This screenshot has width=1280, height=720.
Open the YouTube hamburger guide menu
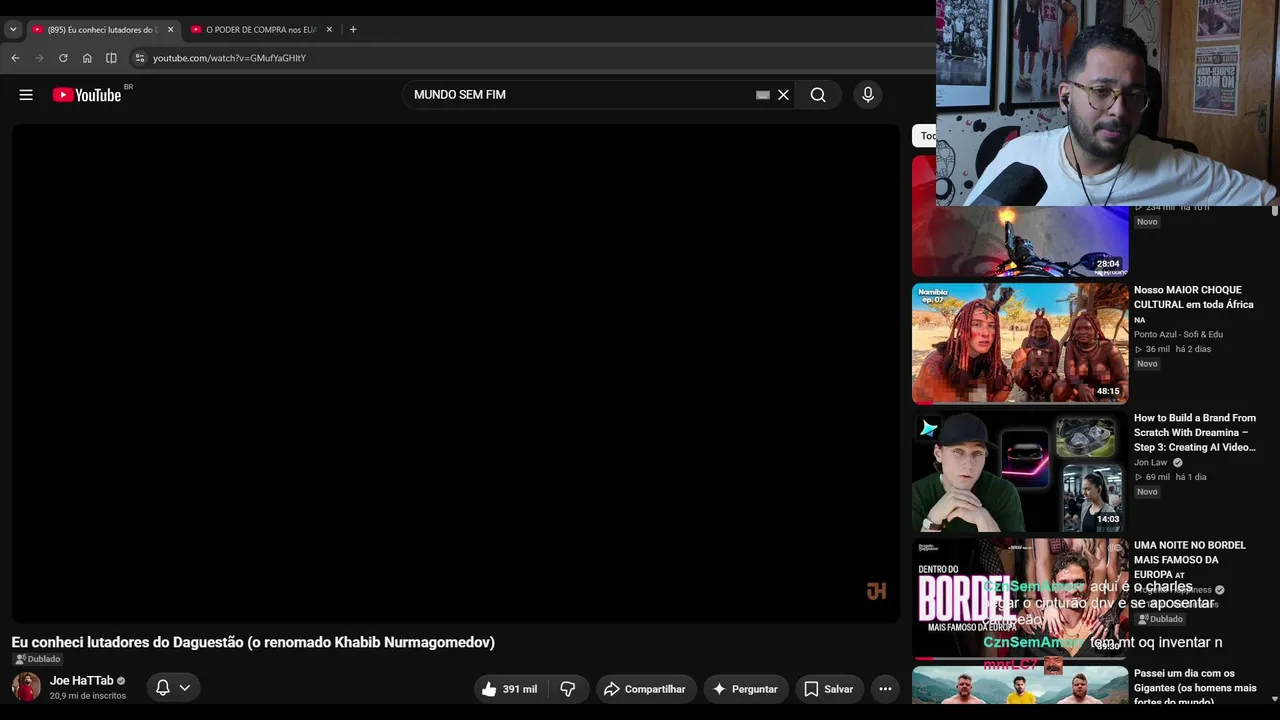pyautogui.click(x=26, y=95)
